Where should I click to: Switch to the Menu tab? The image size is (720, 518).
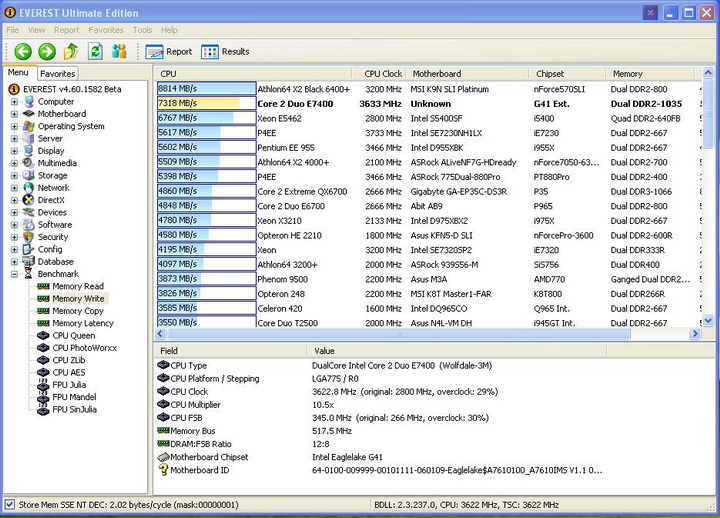click(18, 73)
